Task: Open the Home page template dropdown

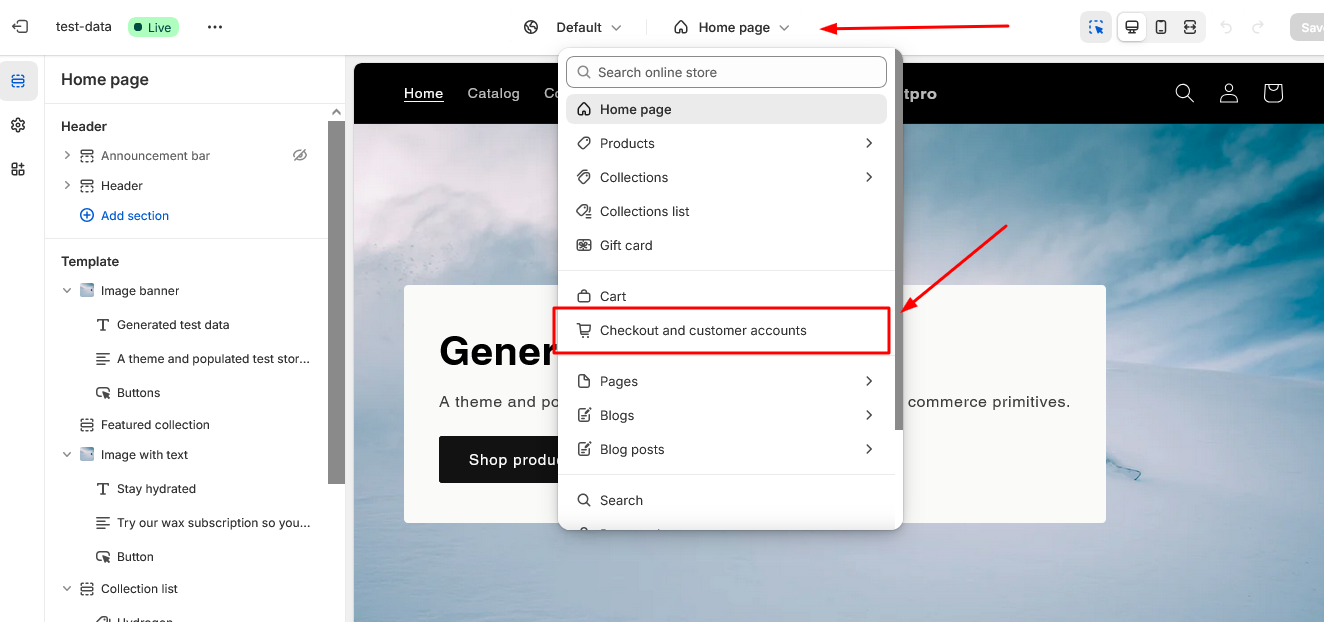Action: (734, 27)
